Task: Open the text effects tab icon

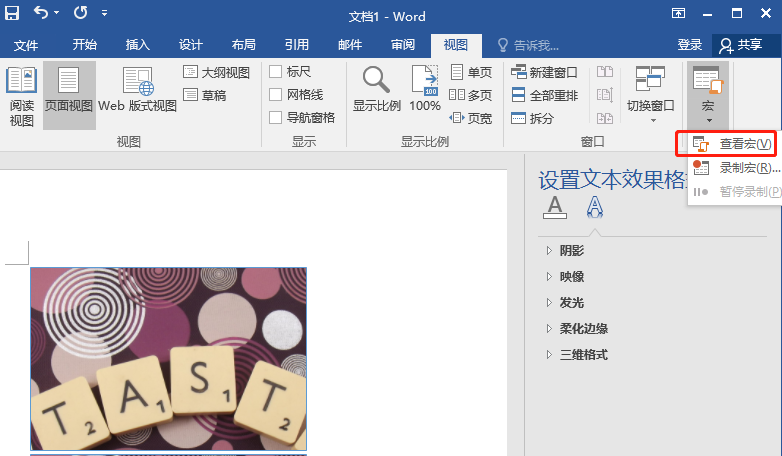Action: [594, 208]
